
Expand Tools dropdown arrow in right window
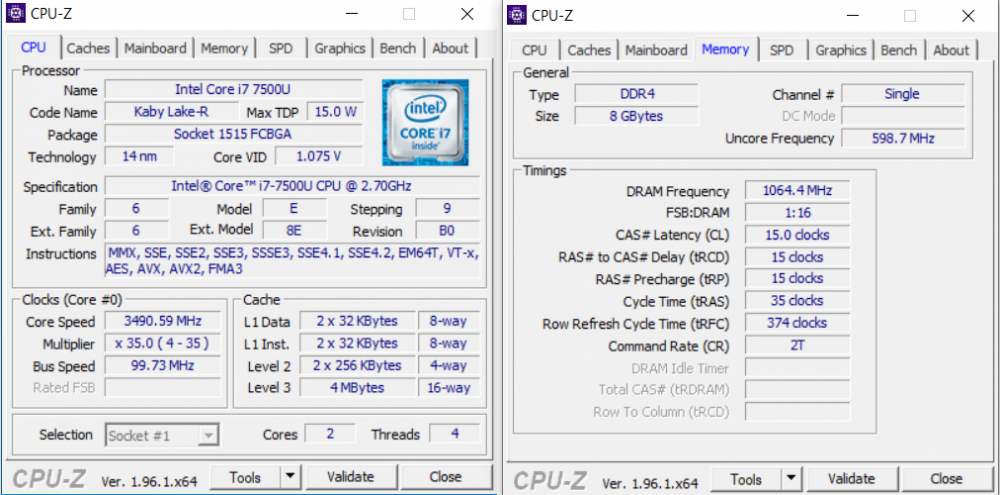791,478
